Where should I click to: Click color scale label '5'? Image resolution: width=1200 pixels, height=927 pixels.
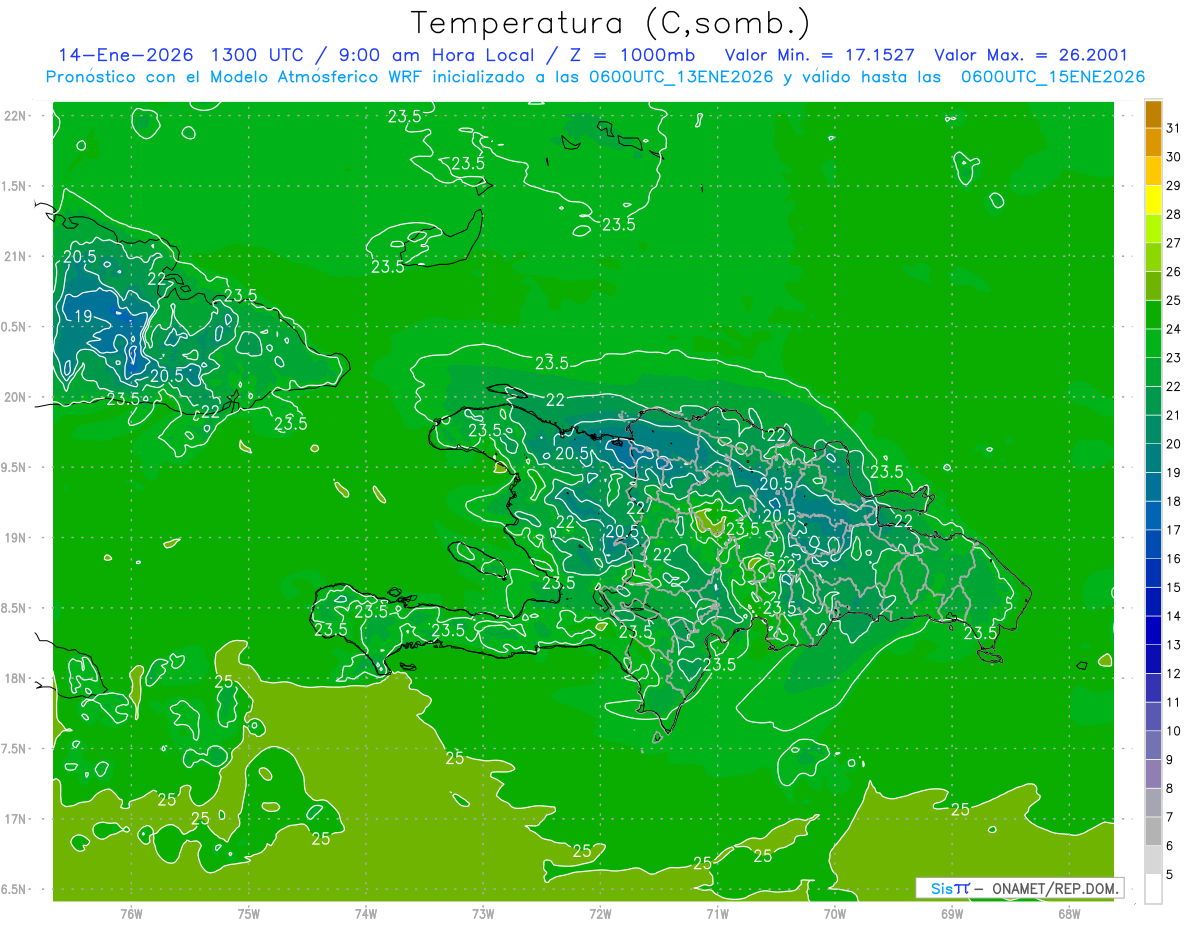pyautogui.click(x=1170, y=875)
